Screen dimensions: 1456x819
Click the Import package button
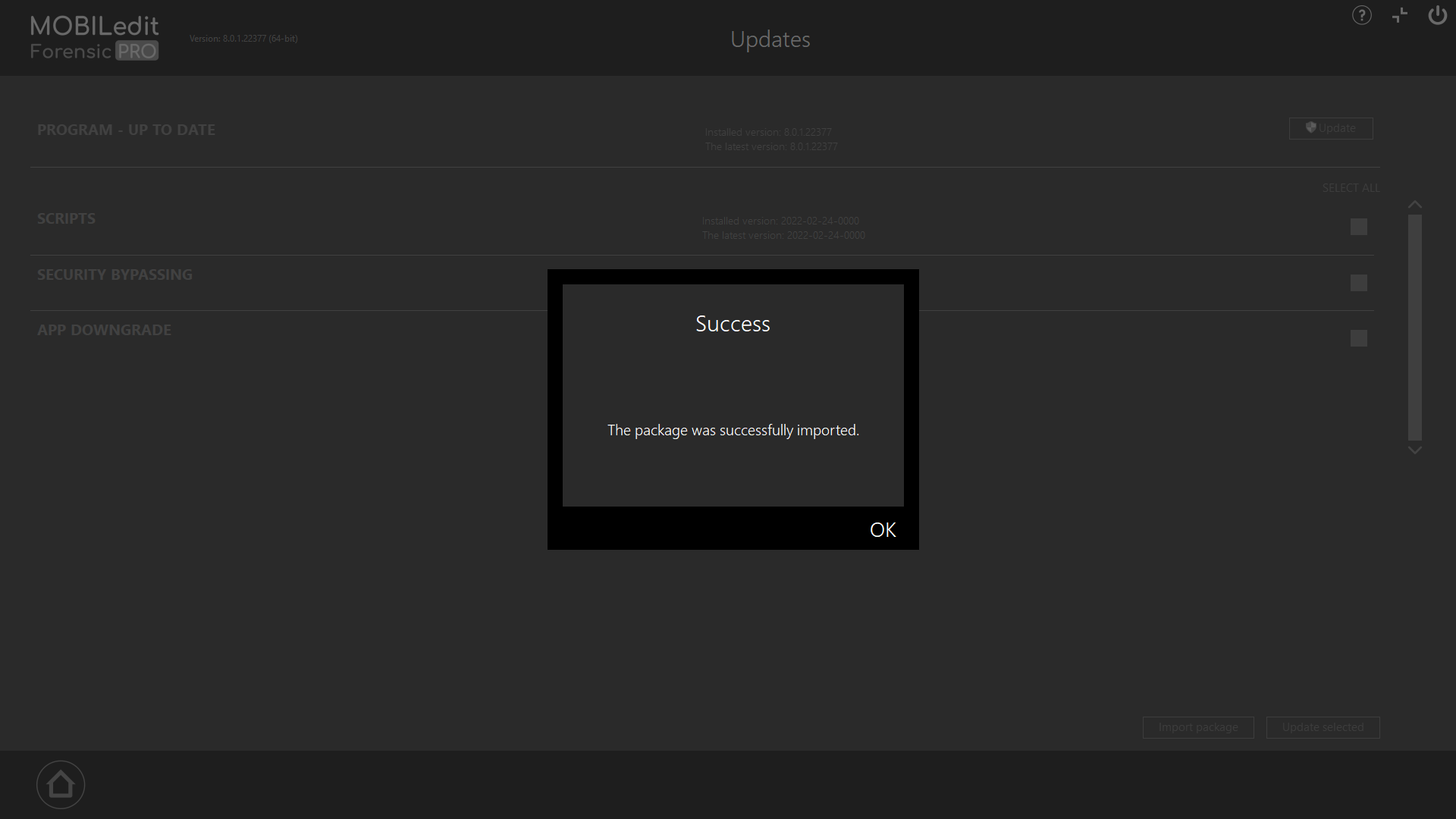[x=1197, y=727]
